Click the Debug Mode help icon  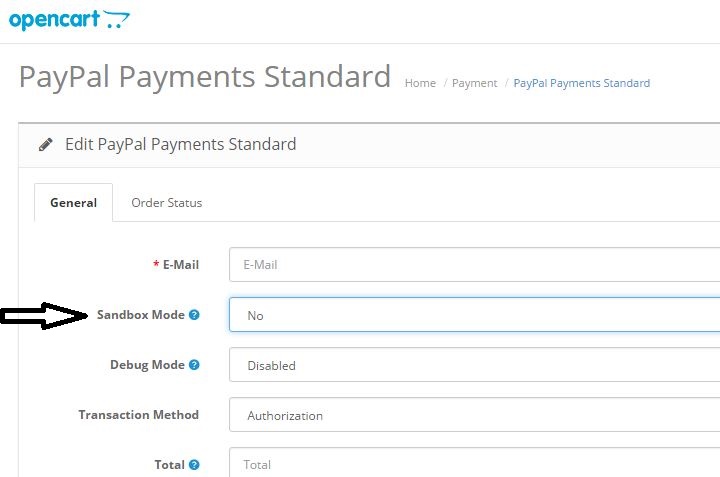pos(194,365)
